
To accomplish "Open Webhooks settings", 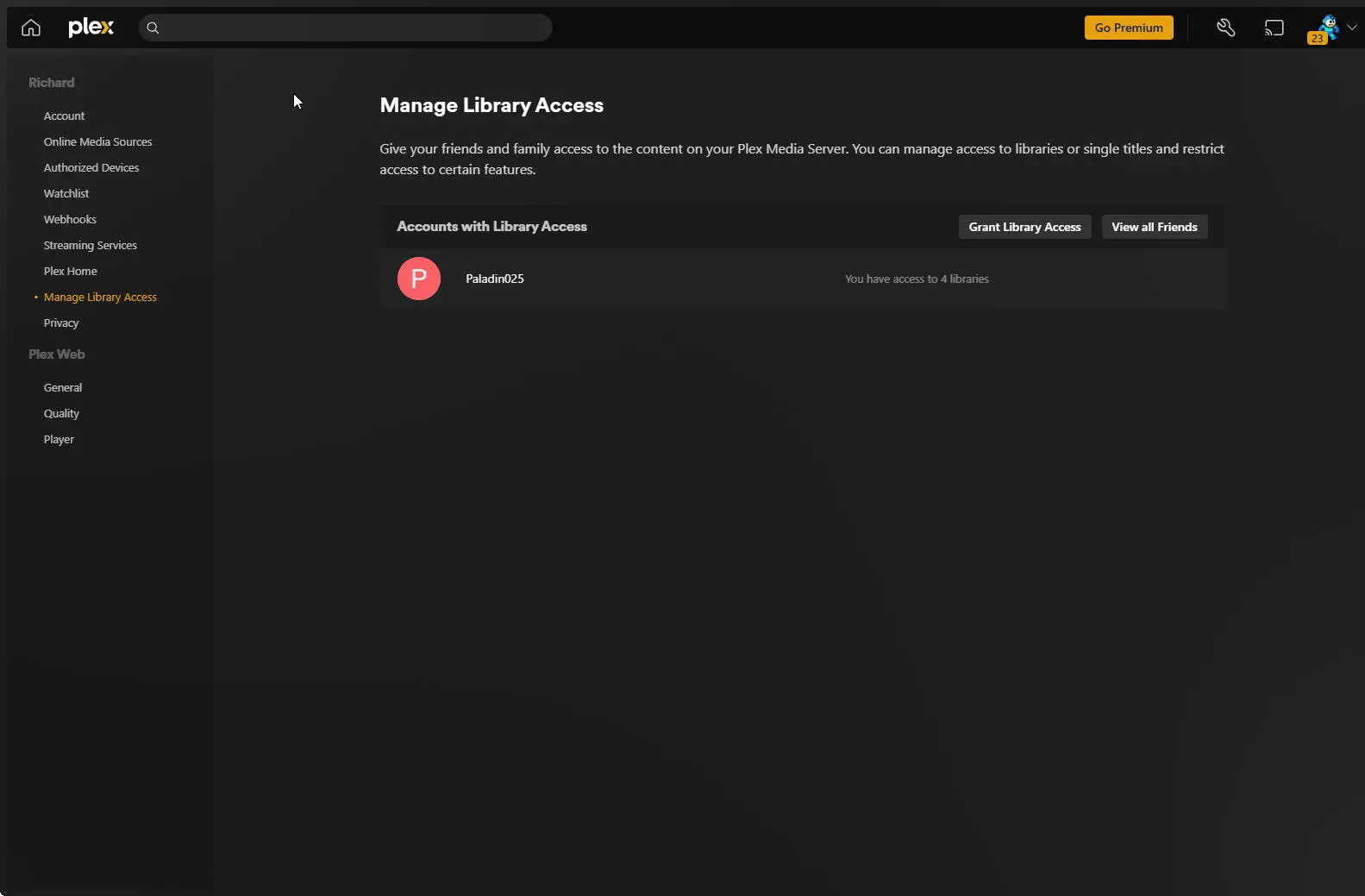I will click(x=70, y=219).
